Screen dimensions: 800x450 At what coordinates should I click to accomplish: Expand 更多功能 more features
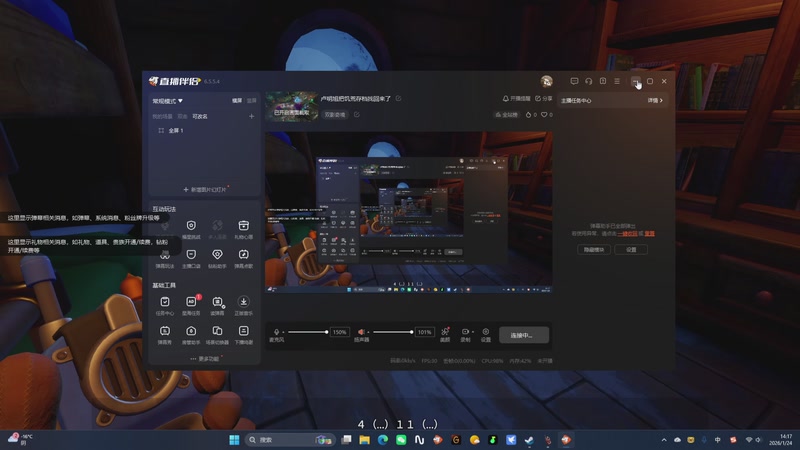coord(207,359)
